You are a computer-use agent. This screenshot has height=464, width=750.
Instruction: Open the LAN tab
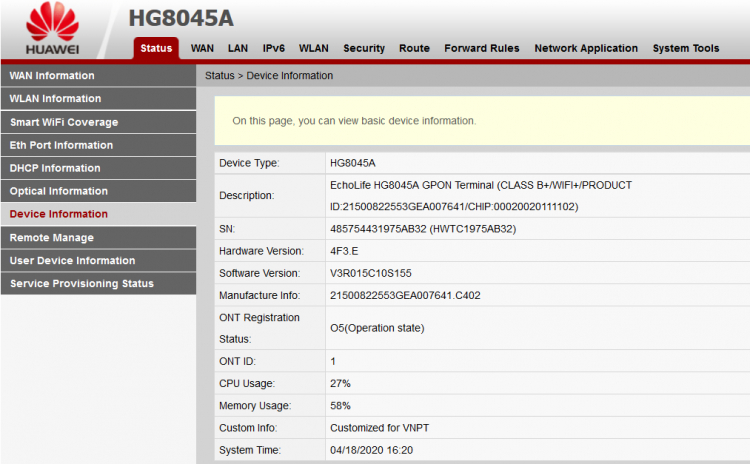tap(238, 48)
